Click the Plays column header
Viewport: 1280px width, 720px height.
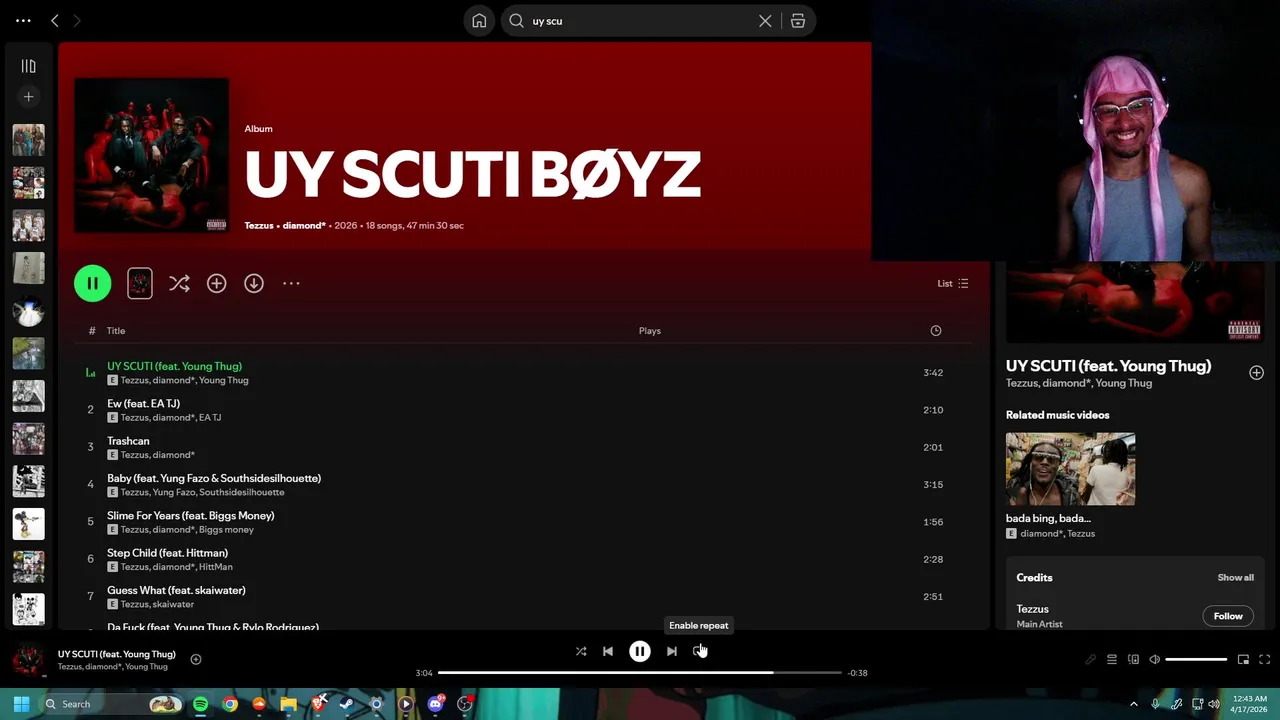coord(650,331)
